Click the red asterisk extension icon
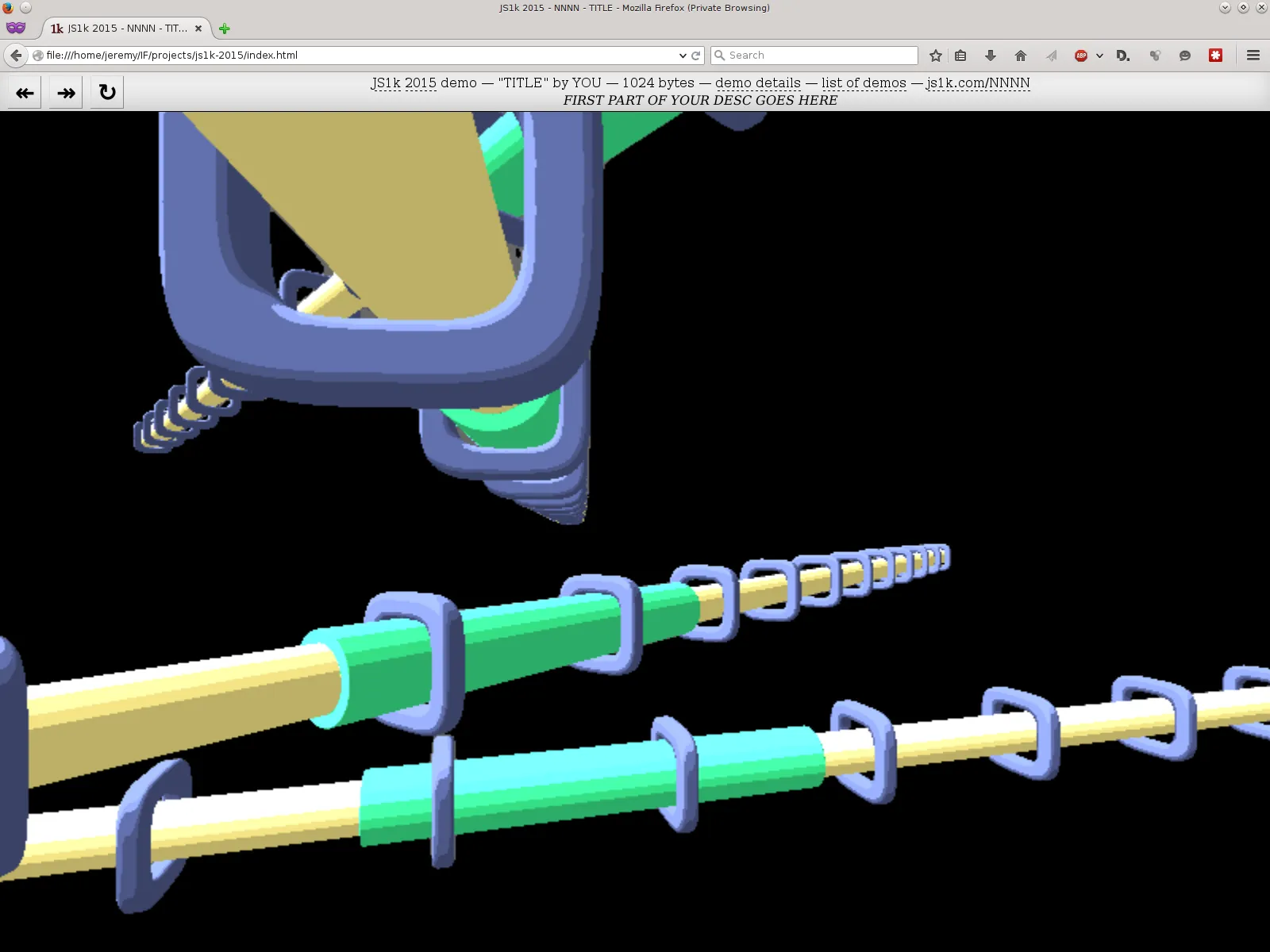 click(x=1215, y=56)
